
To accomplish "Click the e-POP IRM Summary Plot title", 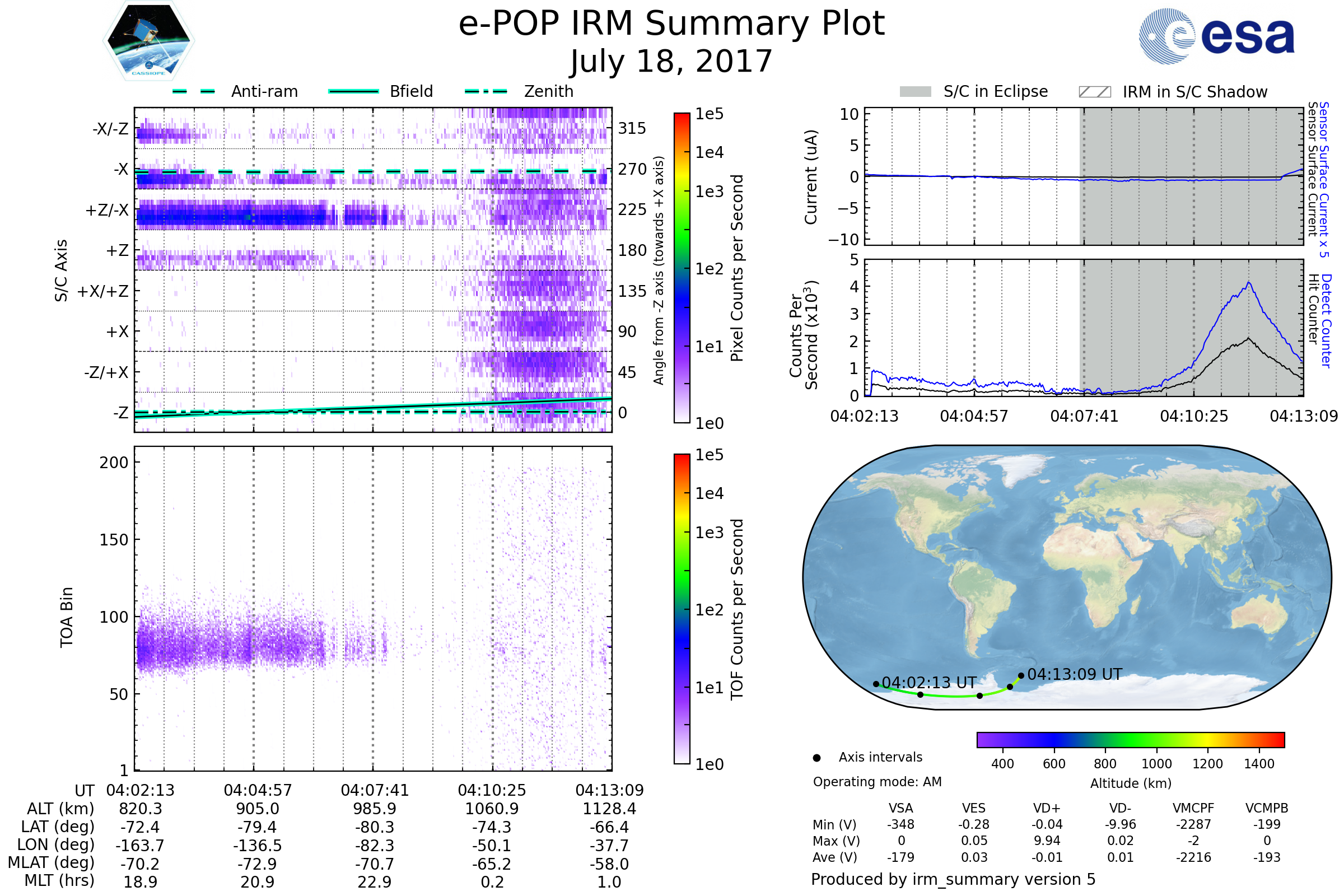I will tap(671, 24).
